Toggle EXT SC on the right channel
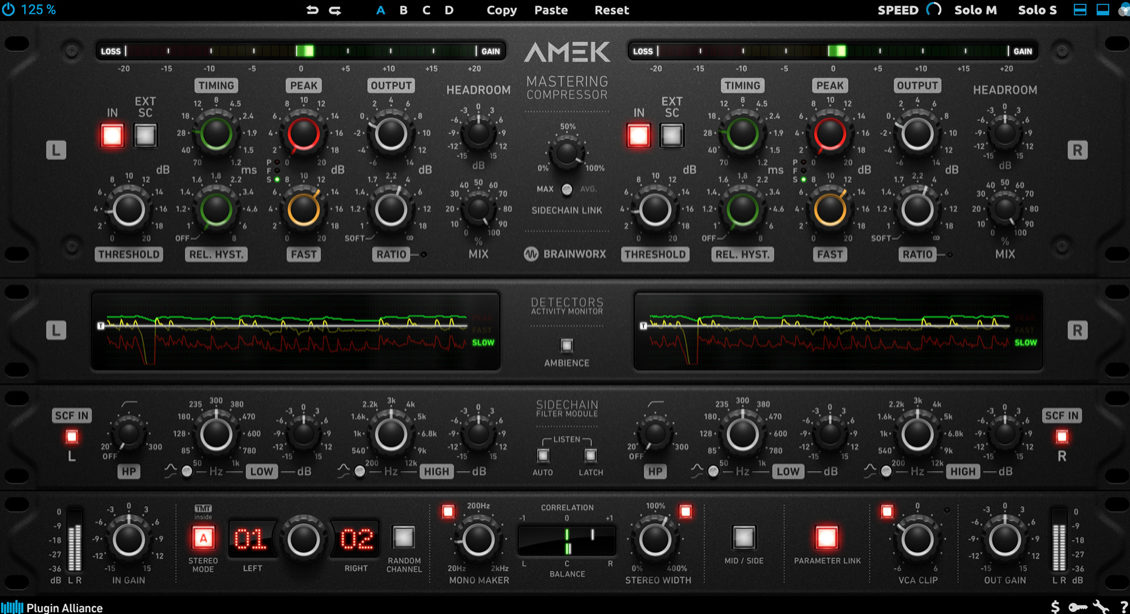This screenshot has width=1130, height=614. 671,134
